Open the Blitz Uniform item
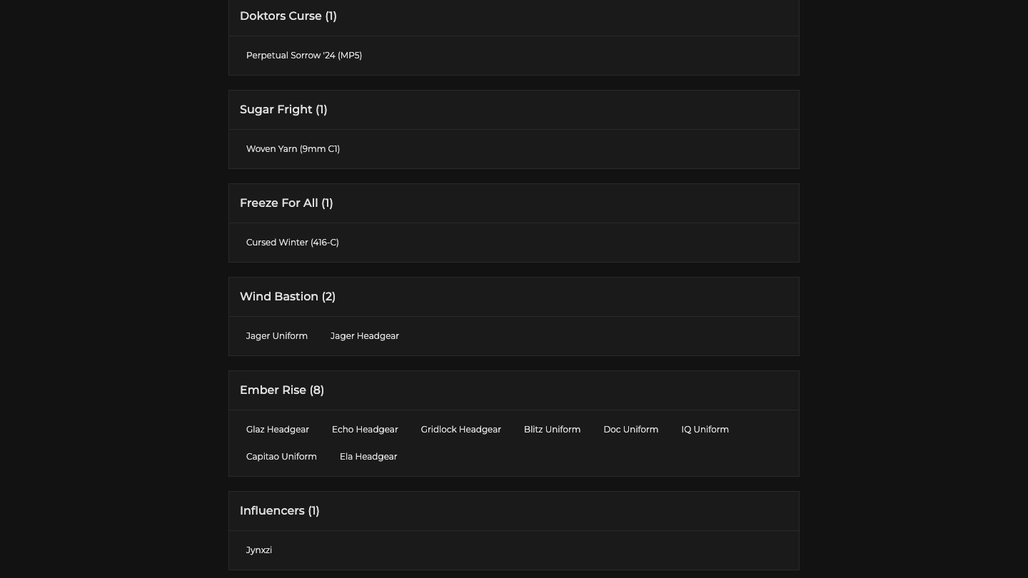Image resolution: width=1028 pixels, height=578 pixels. 551,429
